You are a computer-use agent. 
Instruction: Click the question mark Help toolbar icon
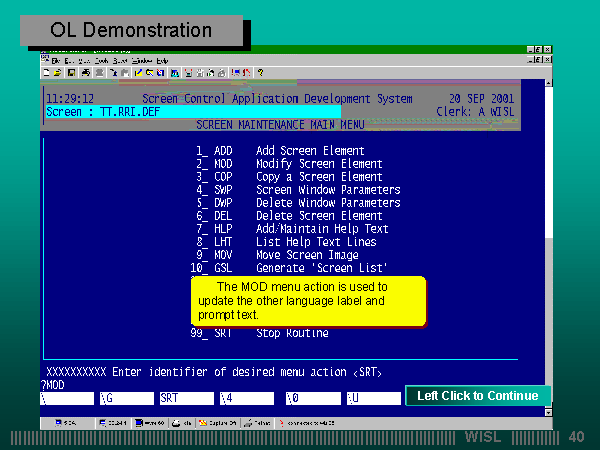260,73
